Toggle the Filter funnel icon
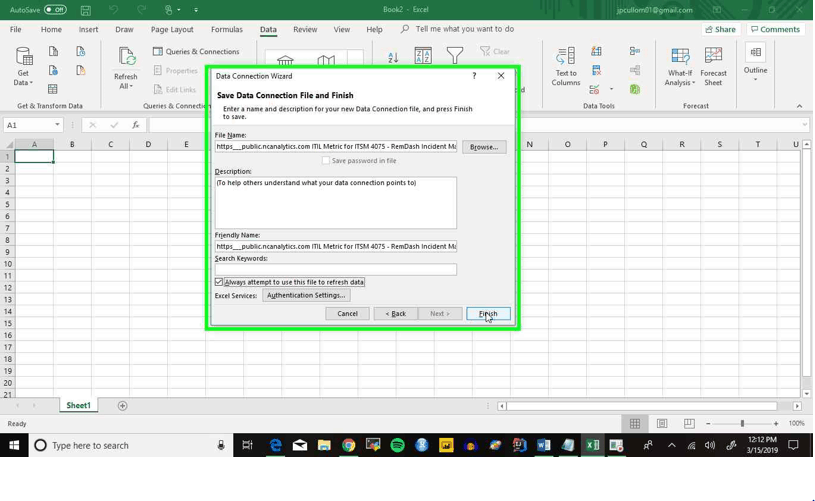Screen dimensions: 815x501 [x=454, y=56]
